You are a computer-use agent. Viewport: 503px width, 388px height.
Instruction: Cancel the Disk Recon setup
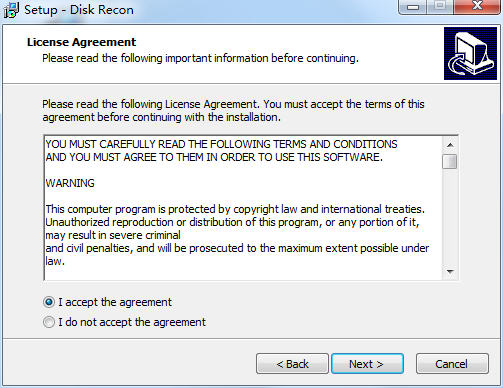point(452,364)
